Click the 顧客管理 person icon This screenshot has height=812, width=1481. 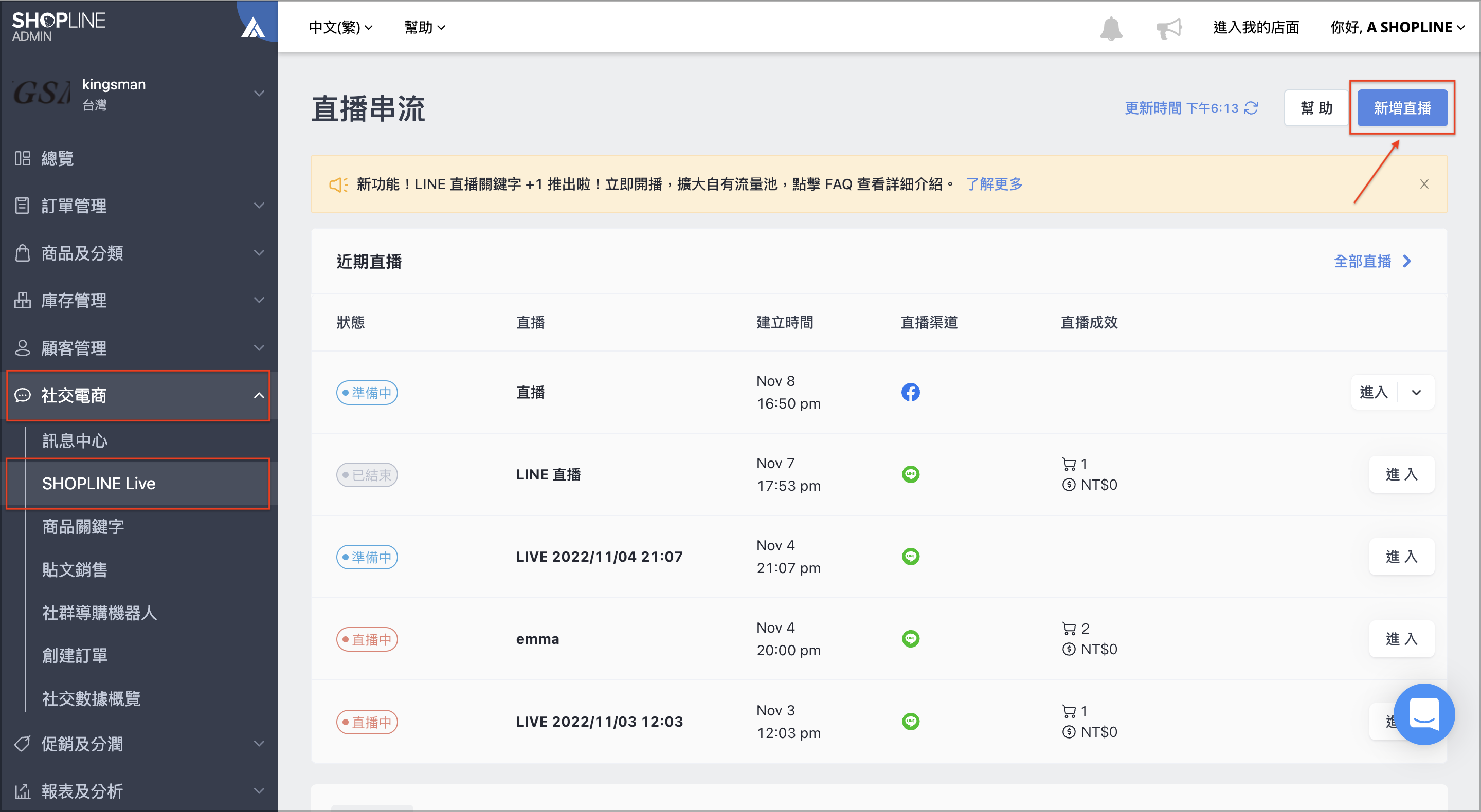(23, 348)
